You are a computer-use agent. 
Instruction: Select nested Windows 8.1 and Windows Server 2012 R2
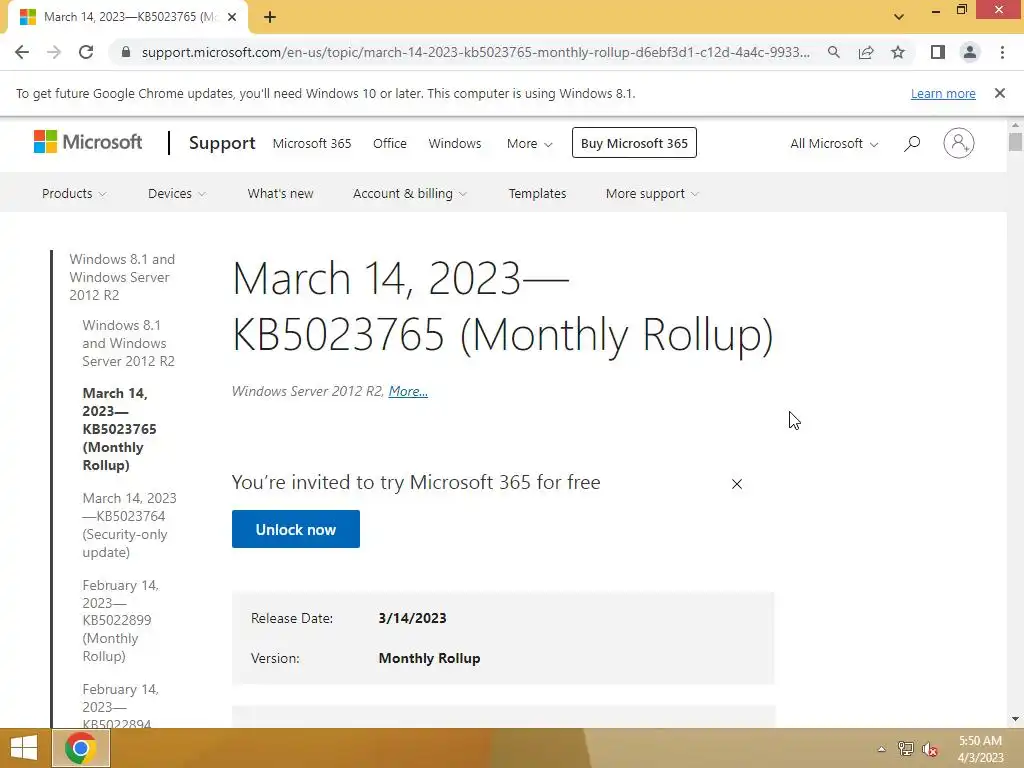129,343
